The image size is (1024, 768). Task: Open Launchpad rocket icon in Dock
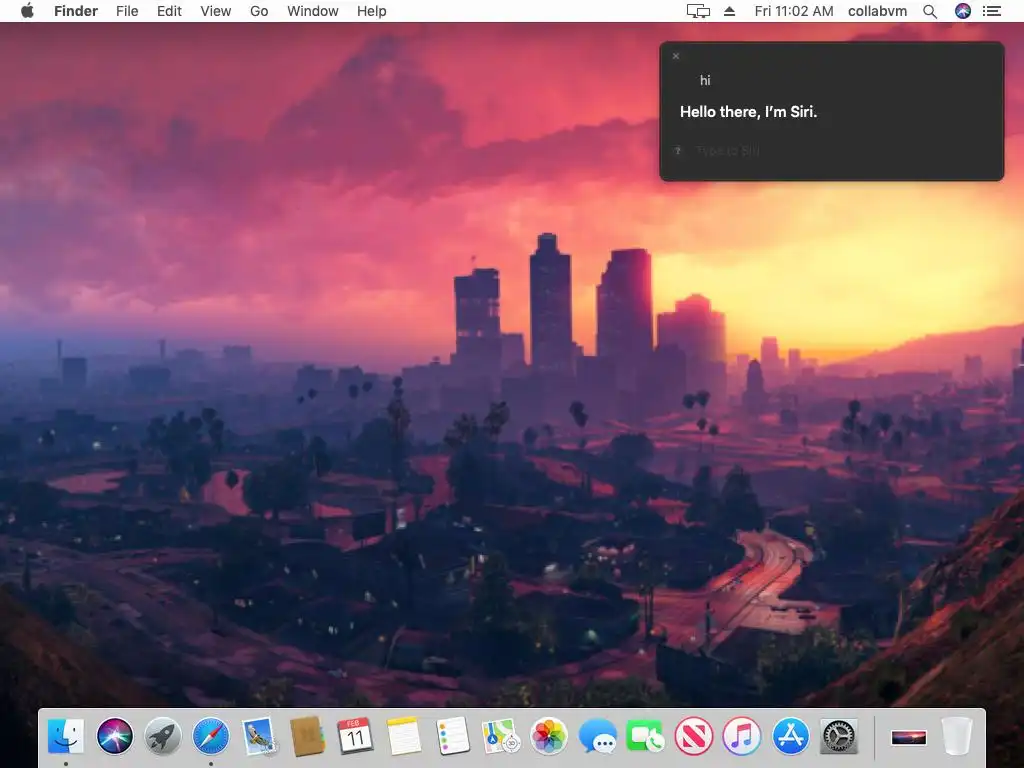pyautogui.click(x=163, y=736)
